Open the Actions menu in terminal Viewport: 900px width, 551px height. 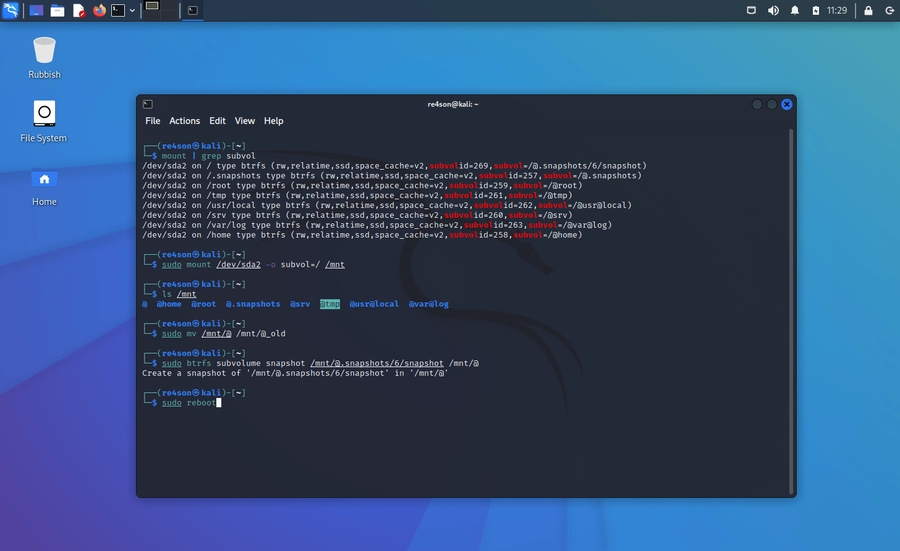click(x=184, y=121)
